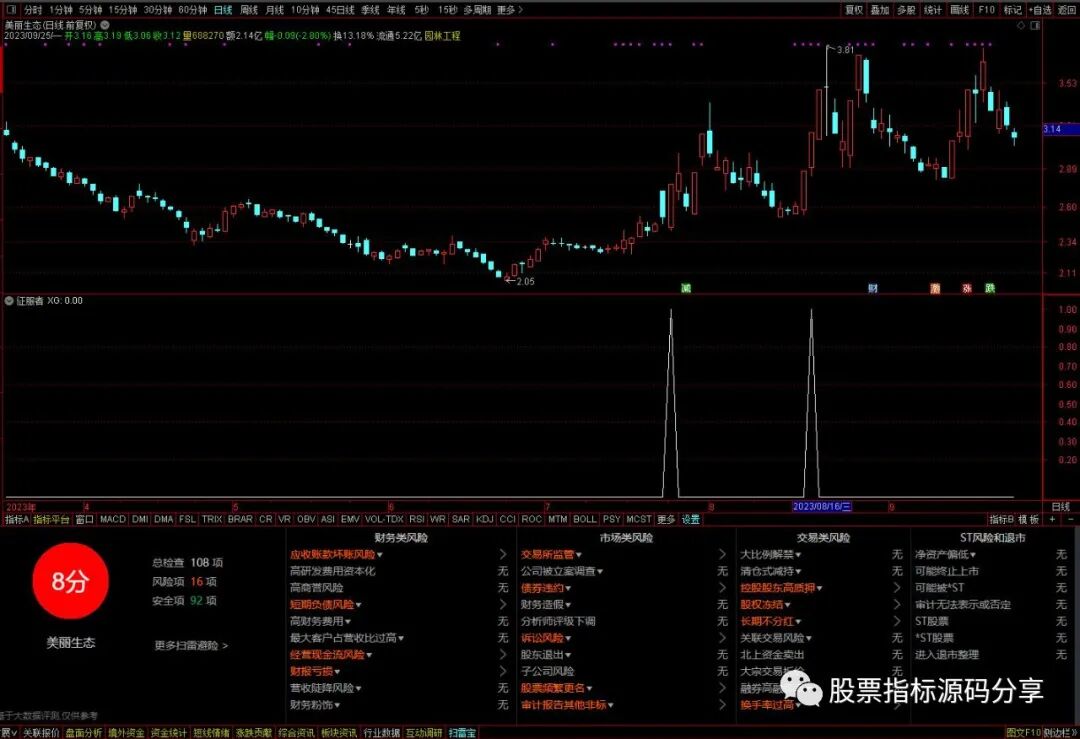Image resolution: width=1080 pixels, height=739 pixels.
Task: Open 行业数据 bottom tab
Action: coord(382,733)
